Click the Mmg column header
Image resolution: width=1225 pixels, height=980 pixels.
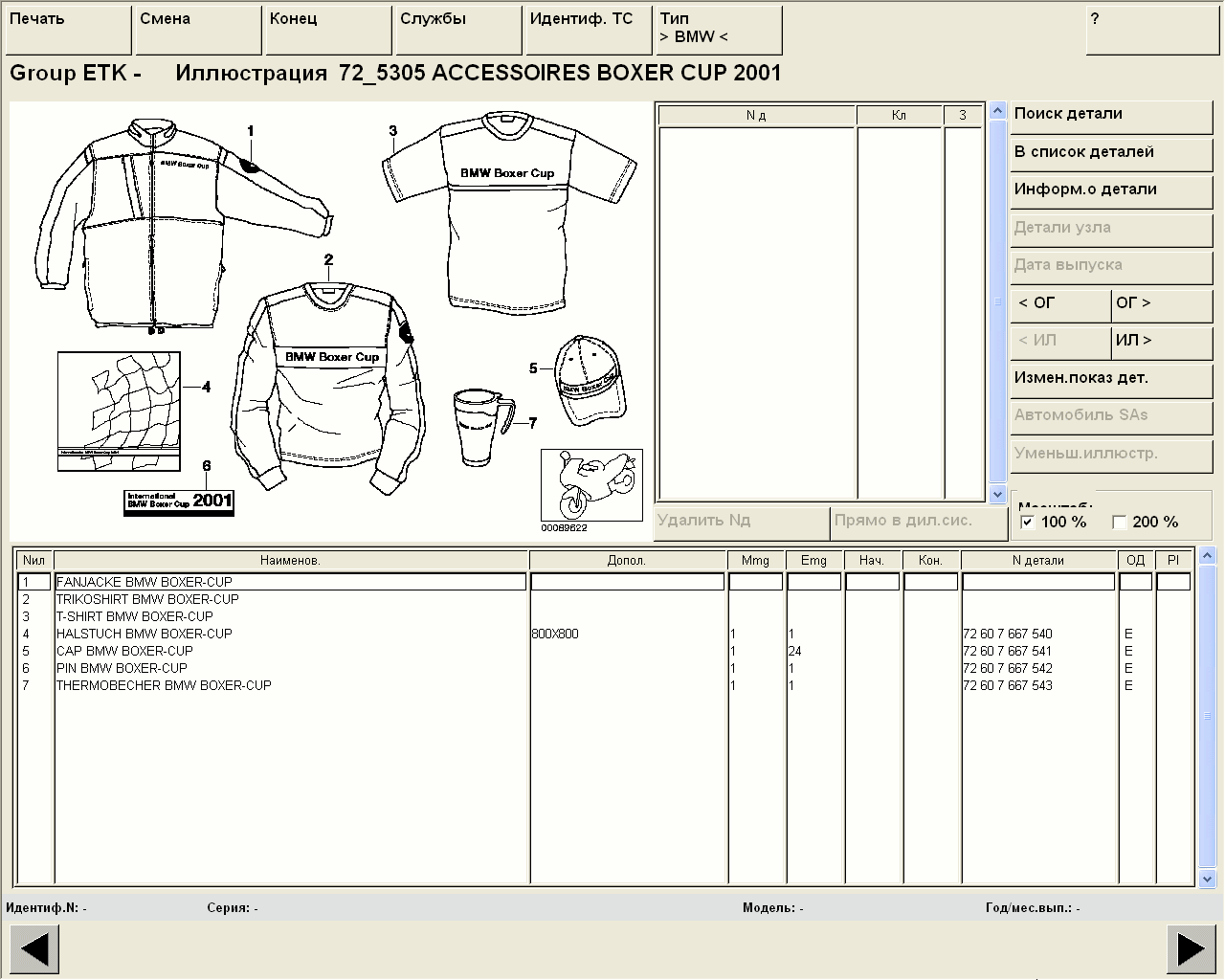click(x=755, y=561)
